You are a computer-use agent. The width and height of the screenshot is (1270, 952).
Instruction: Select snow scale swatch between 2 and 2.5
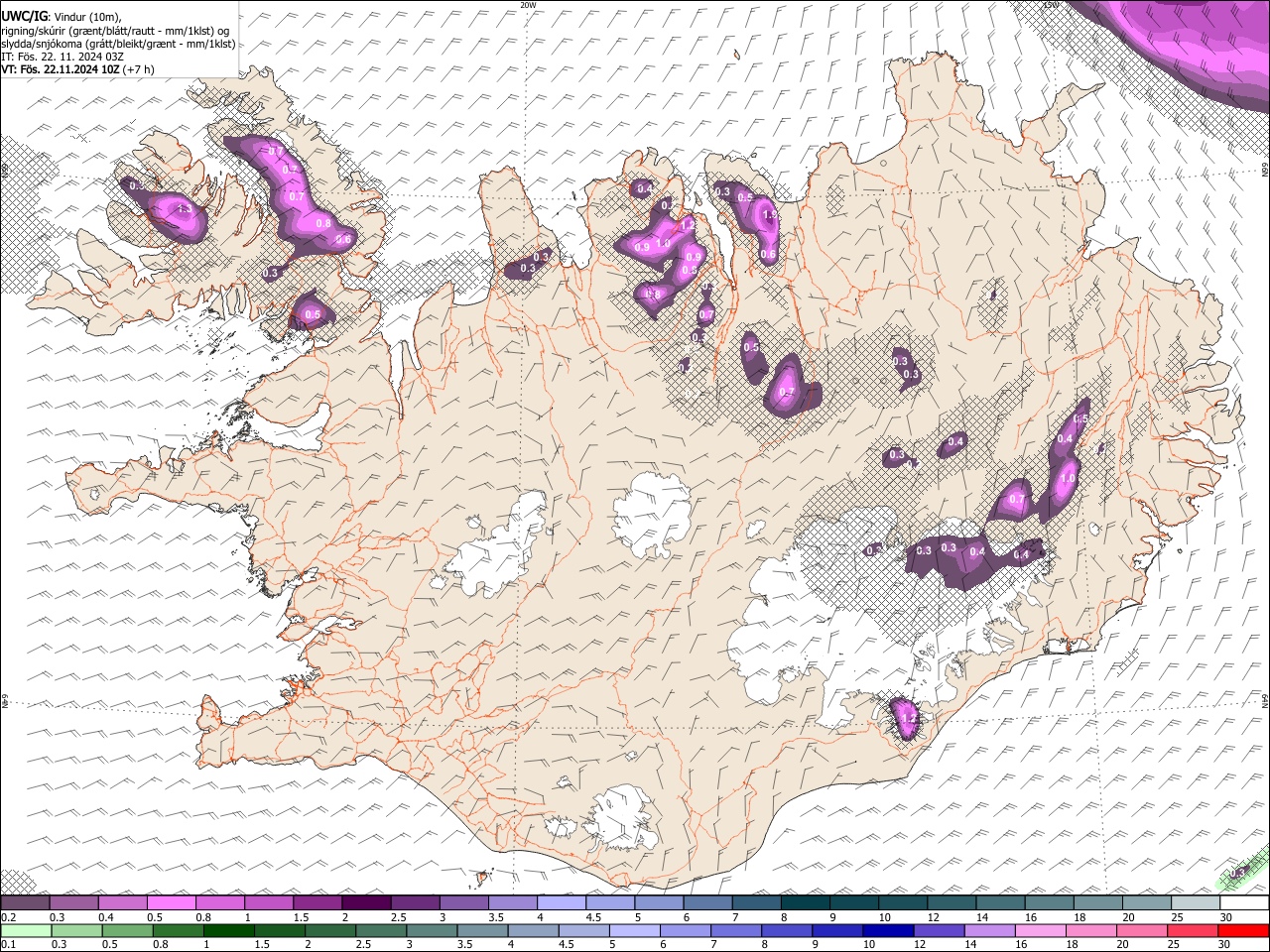pos(365,903)
